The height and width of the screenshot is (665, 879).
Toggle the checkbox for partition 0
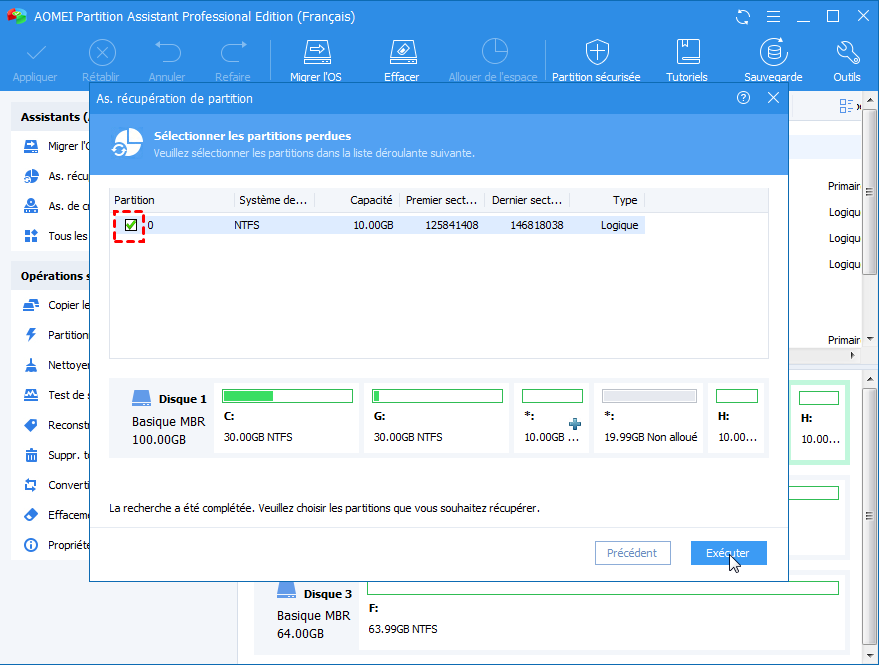(131, 225)
